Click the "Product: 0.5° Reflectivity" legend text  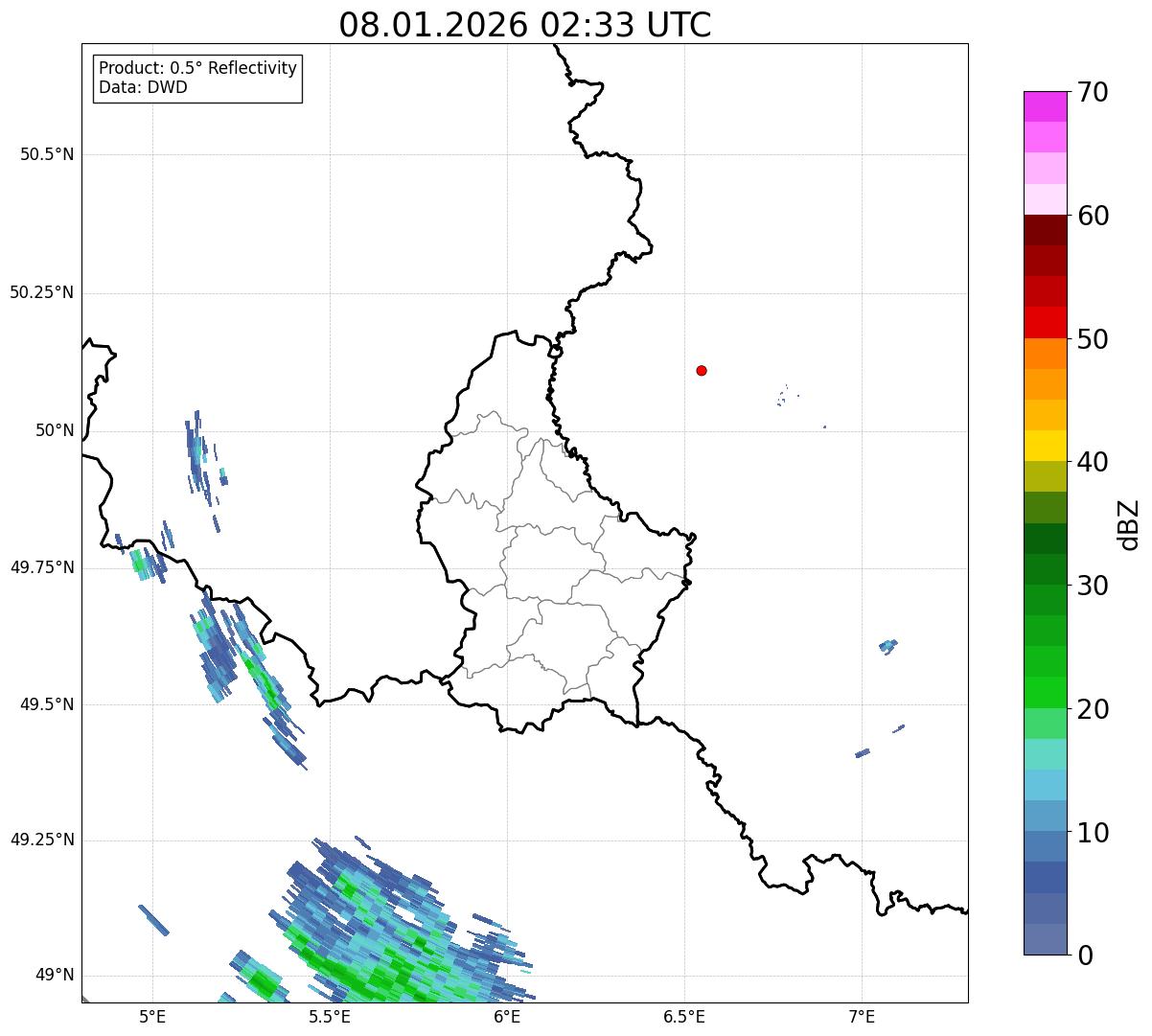tap(198, 69)
